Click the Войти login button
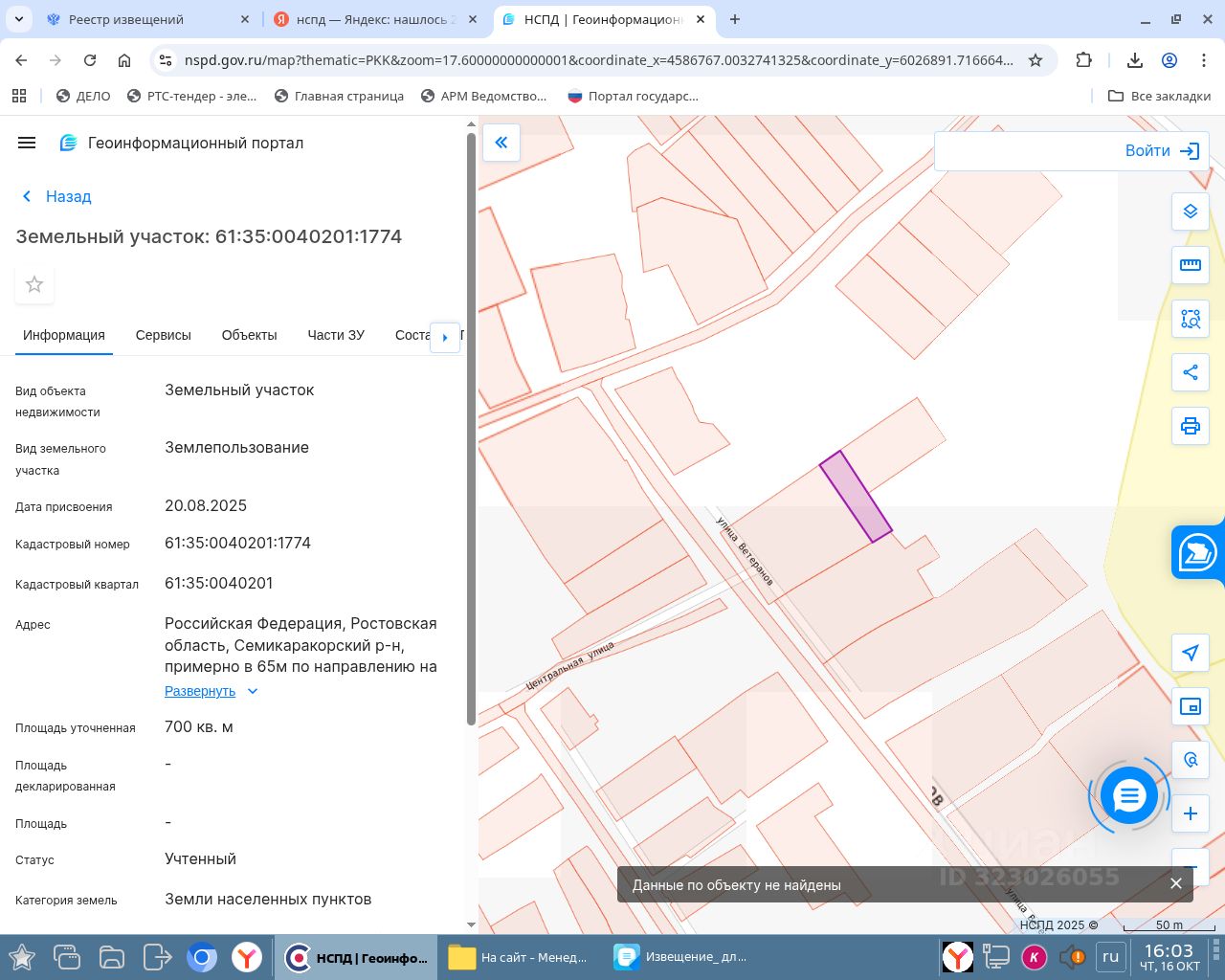 (x=1162, y=151)
